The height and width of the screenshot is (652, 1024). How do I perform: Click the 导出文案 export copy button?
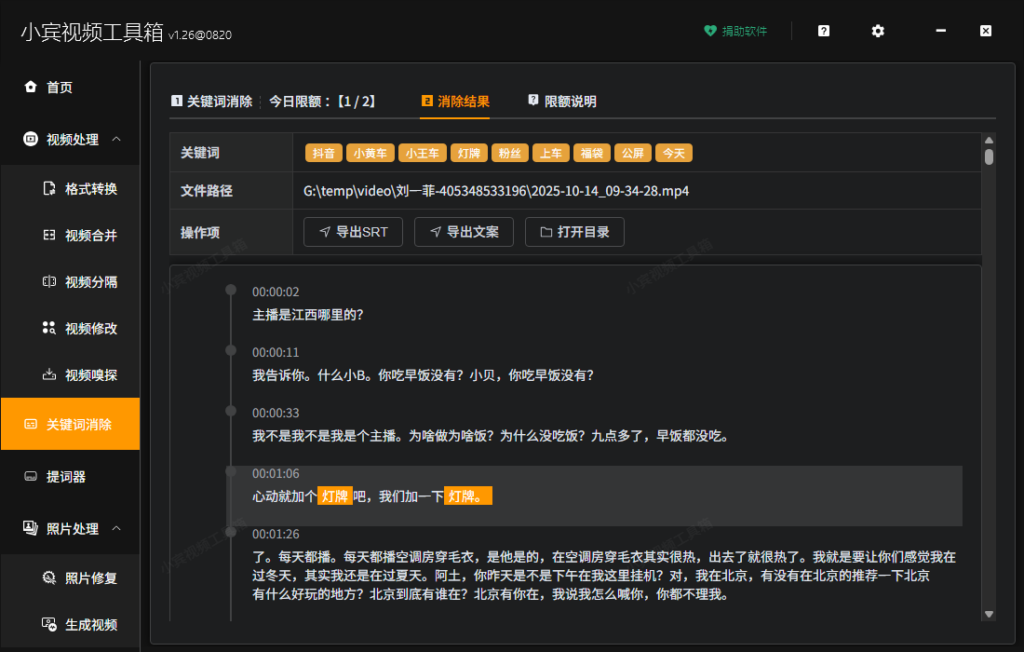tap(464, 232)
